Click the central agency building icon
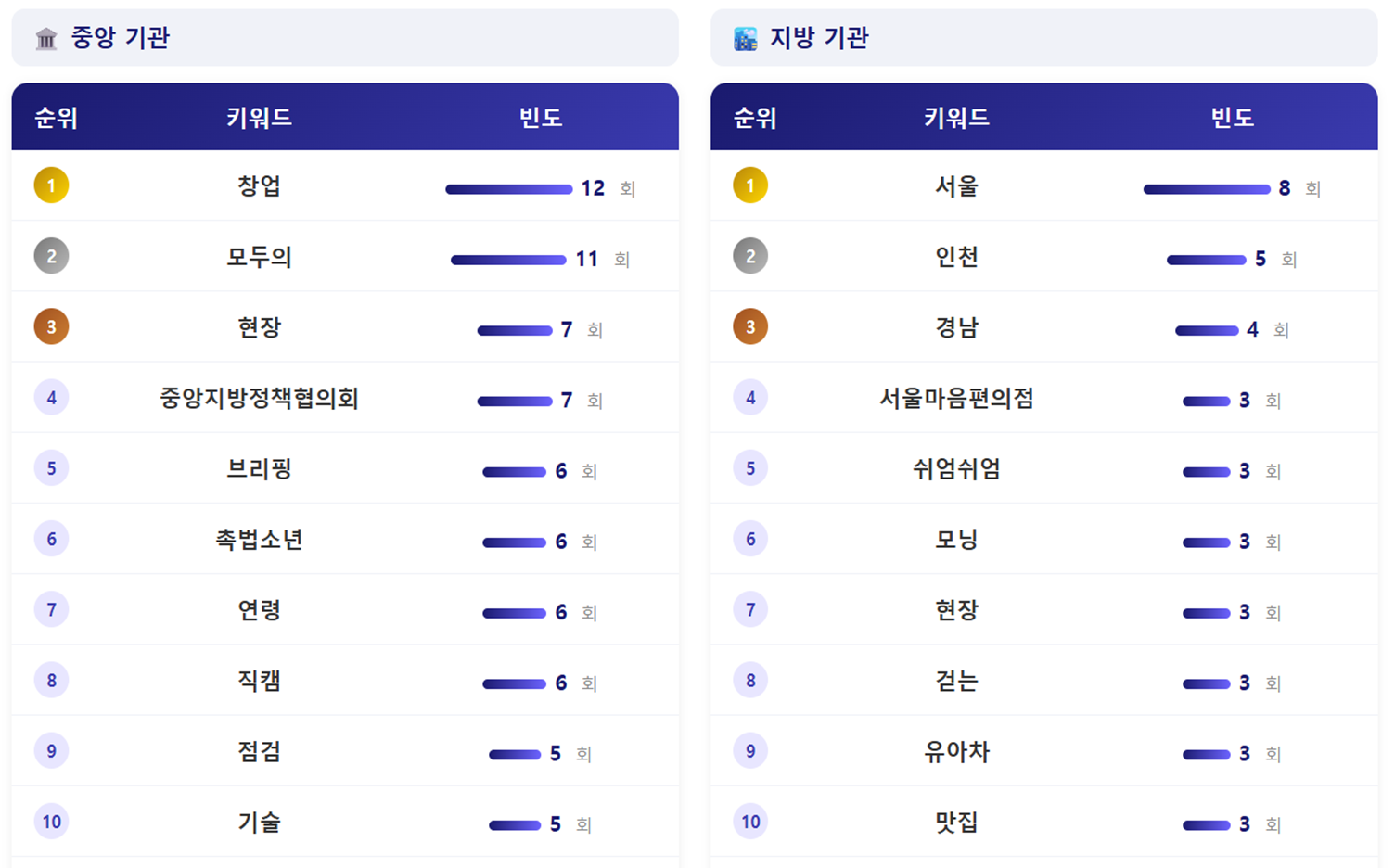Screen dimensions: 1395x868 [x=46, y=38]
